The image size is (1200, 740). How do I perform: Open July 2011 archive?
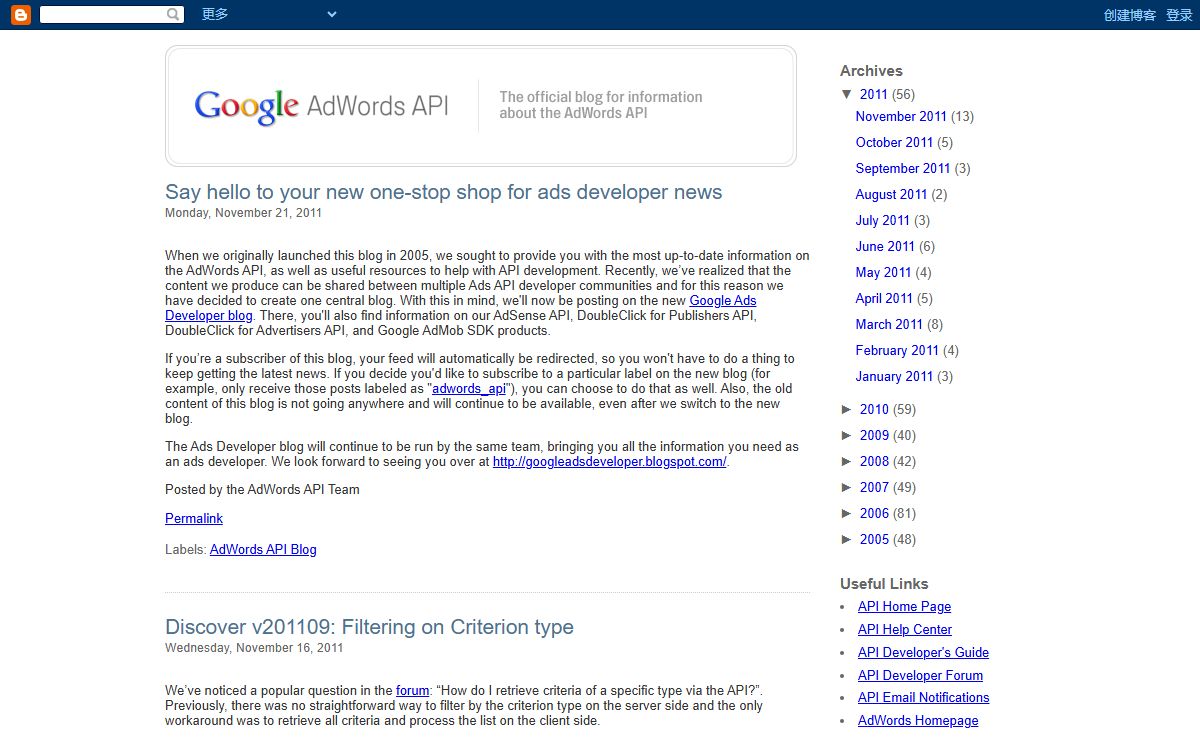(883, 220)
